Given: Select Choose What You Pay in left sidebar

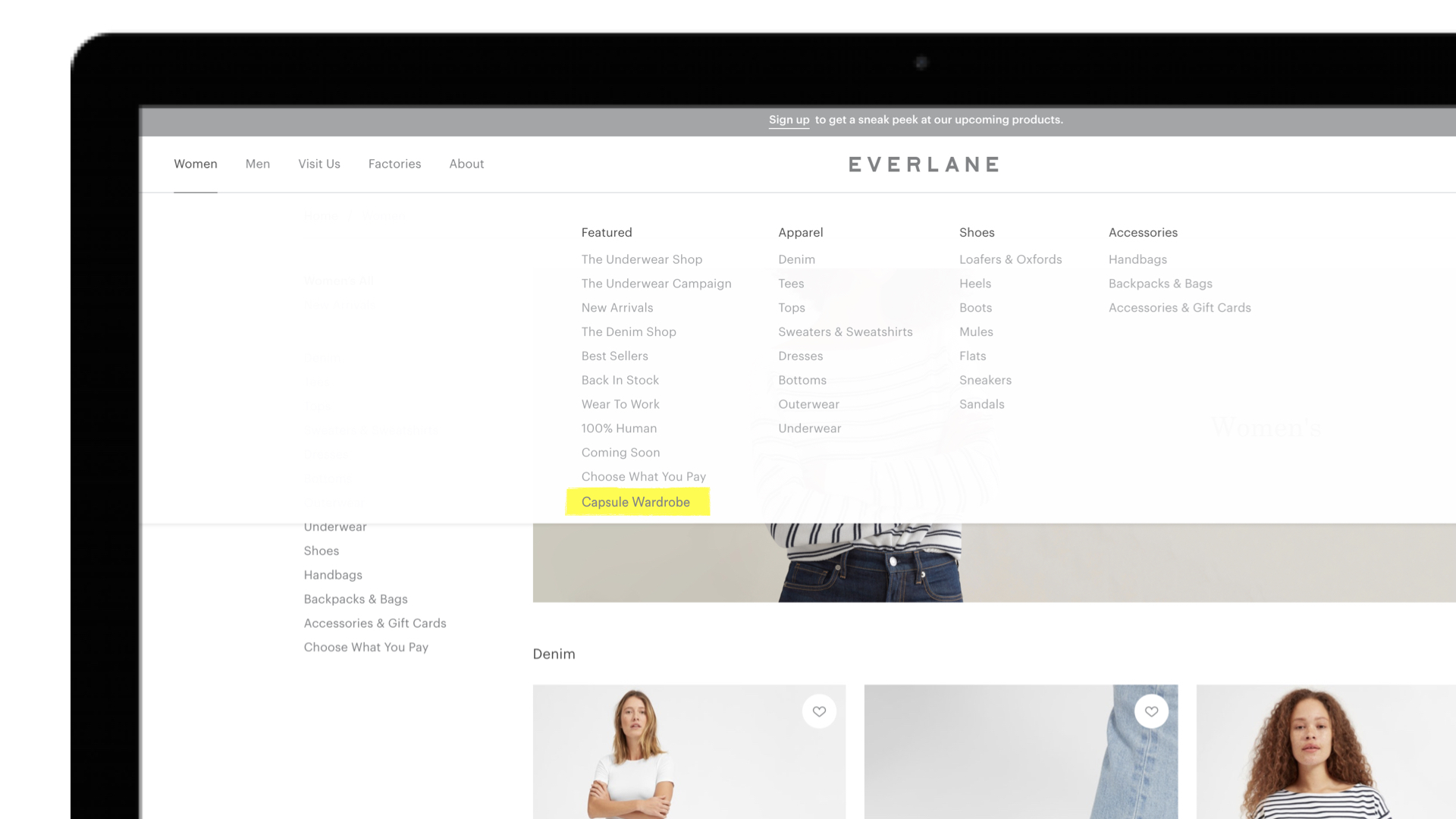Looking at the screenshot, I should pos(366,648).
